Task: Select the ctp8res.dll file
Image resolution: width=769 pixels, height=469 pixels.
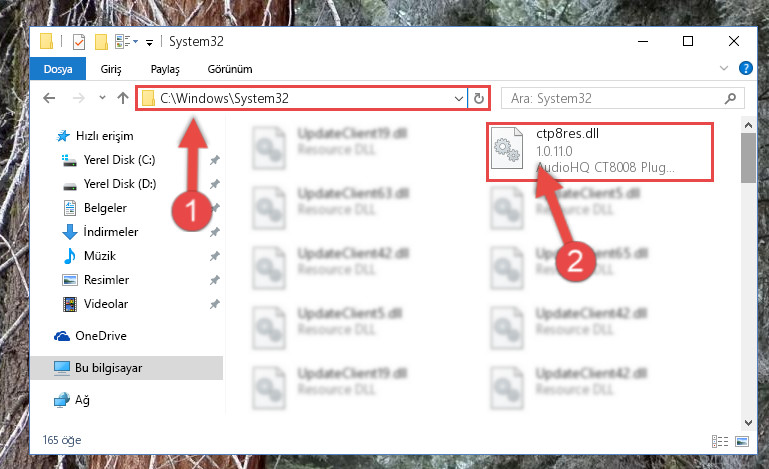Action: click(x=599, y=152)
